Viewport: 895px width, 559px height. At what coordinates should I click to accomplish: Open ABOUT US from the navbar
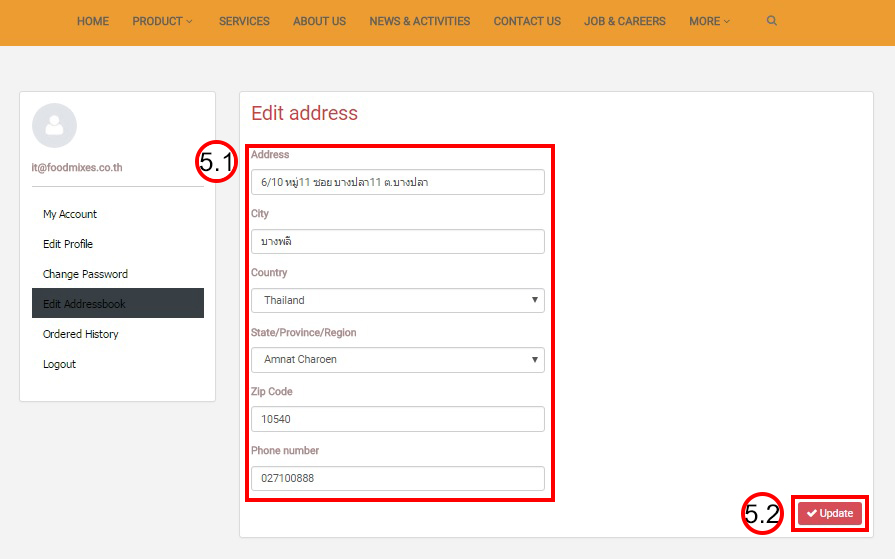pos(320,21)
